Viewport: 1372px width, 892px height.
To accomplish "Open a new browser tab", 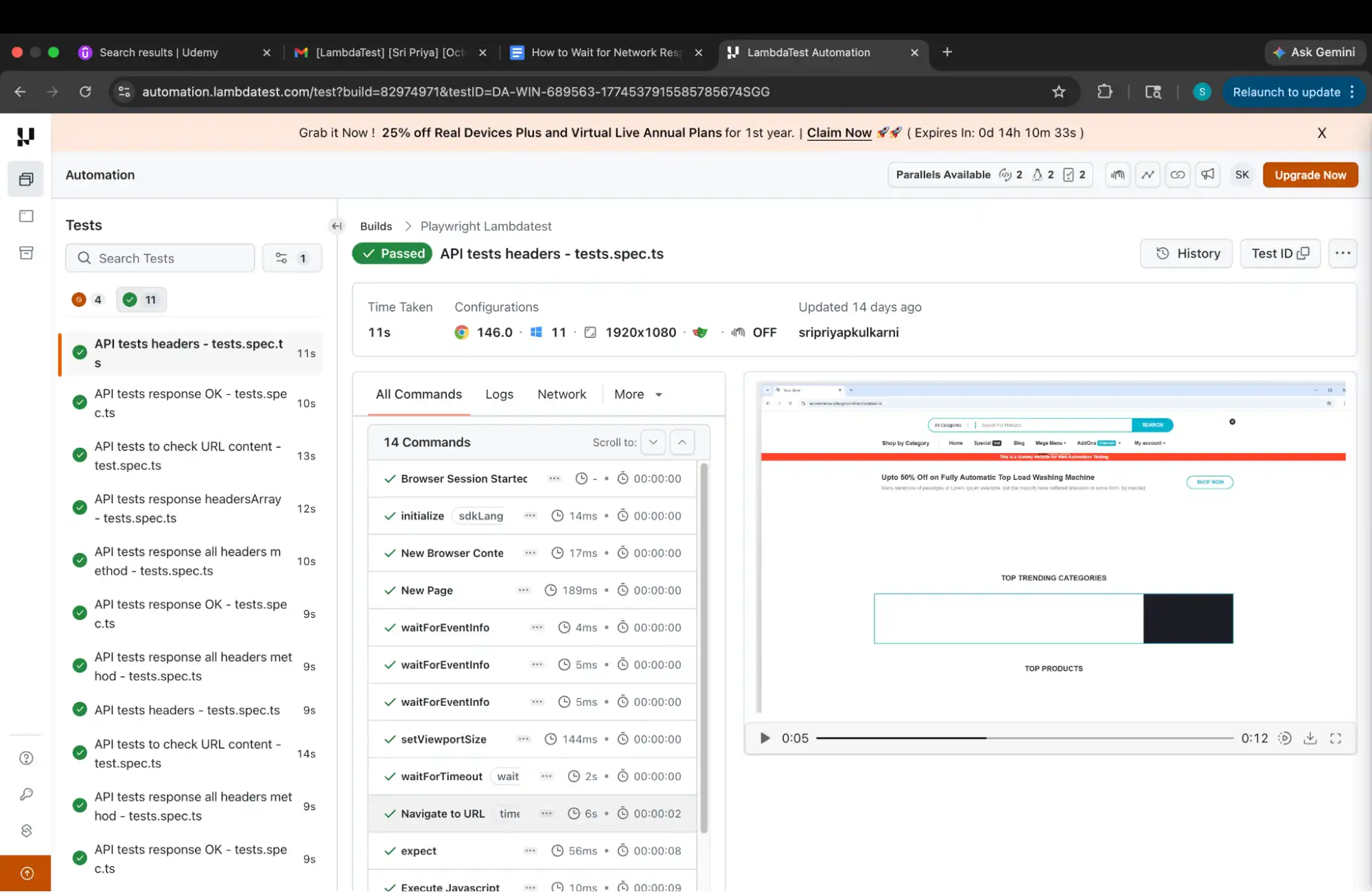I will coord(947,52).
